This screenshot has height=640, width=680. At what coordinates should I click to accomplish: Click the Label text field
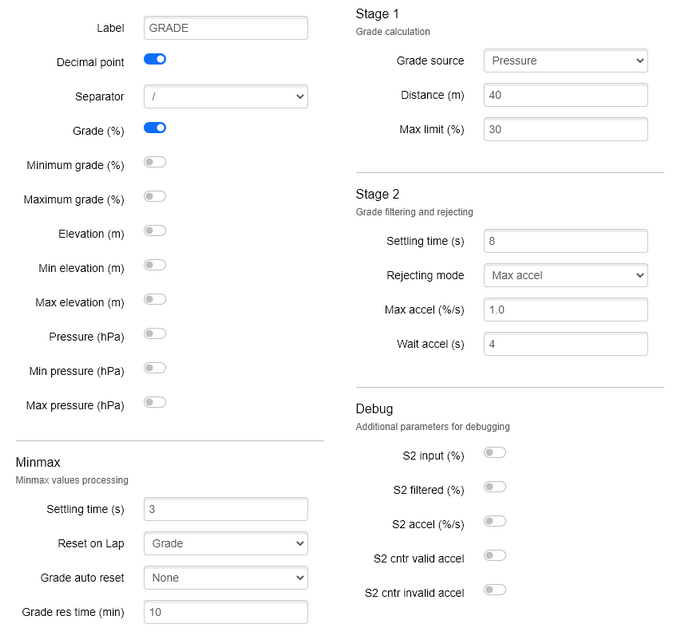[x=226, y=28]
